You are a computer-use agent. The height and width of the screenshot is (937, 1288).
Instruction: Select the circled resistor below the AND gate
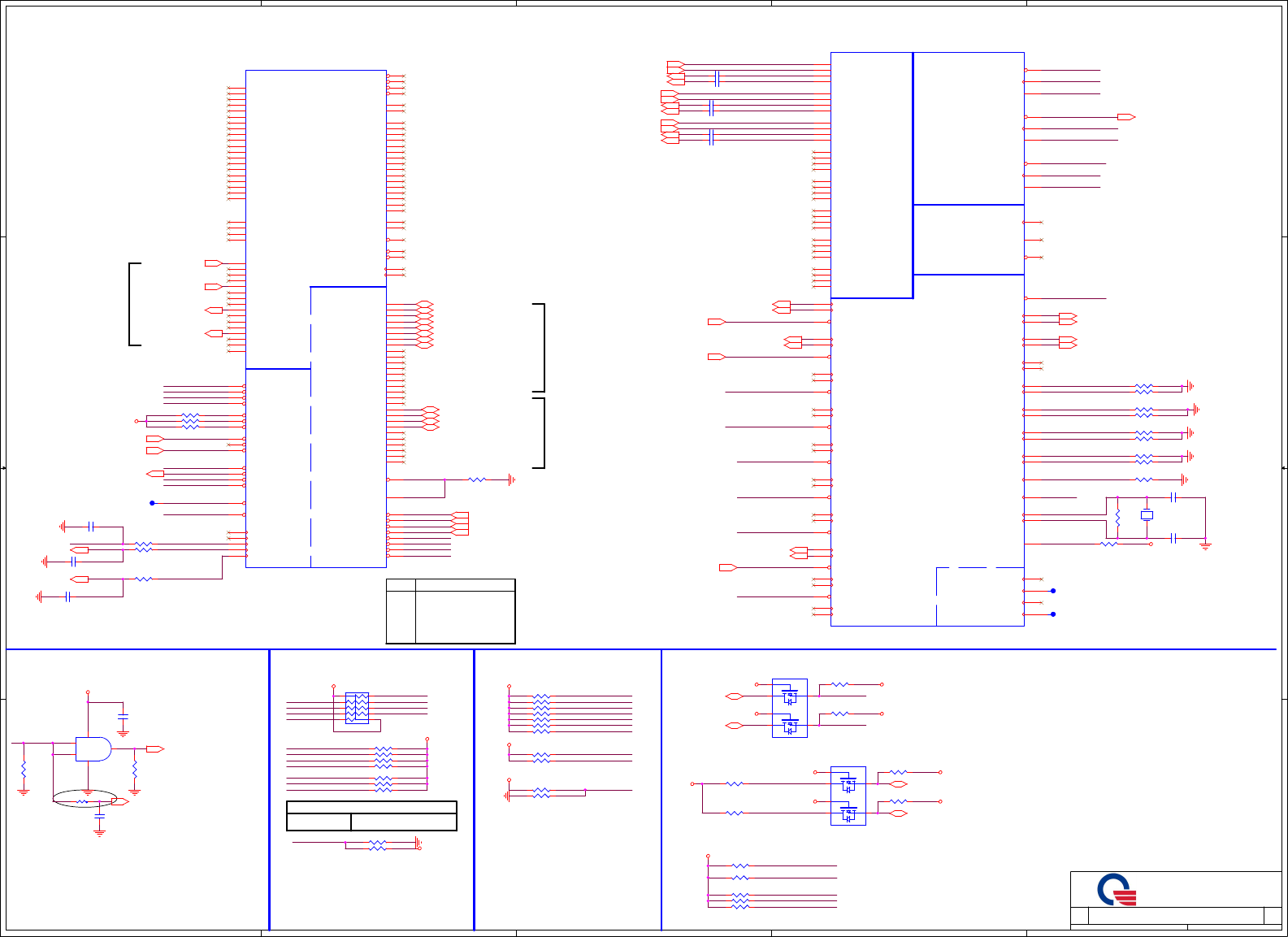coord(82,802)
